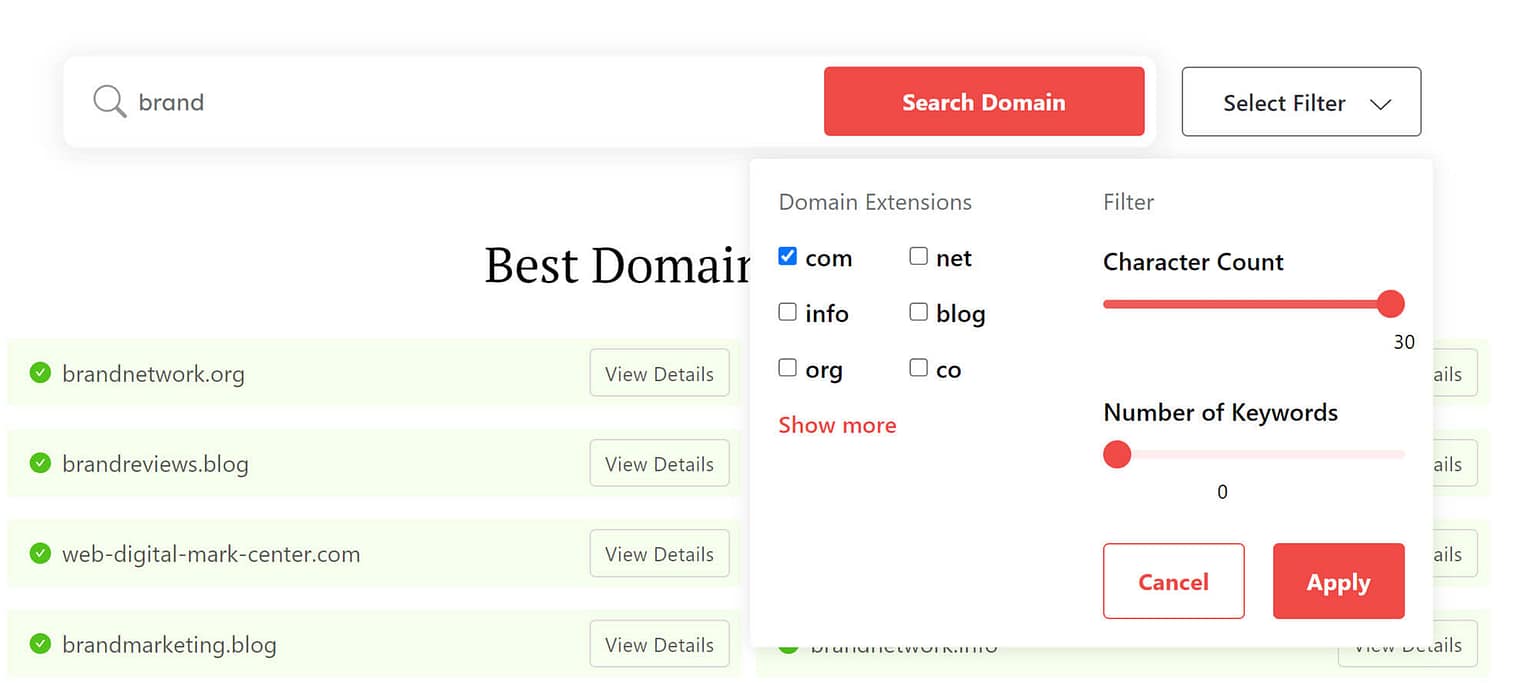
Task: Click green checkmark beside brandnetwork.org
Action: click(40, 373)
